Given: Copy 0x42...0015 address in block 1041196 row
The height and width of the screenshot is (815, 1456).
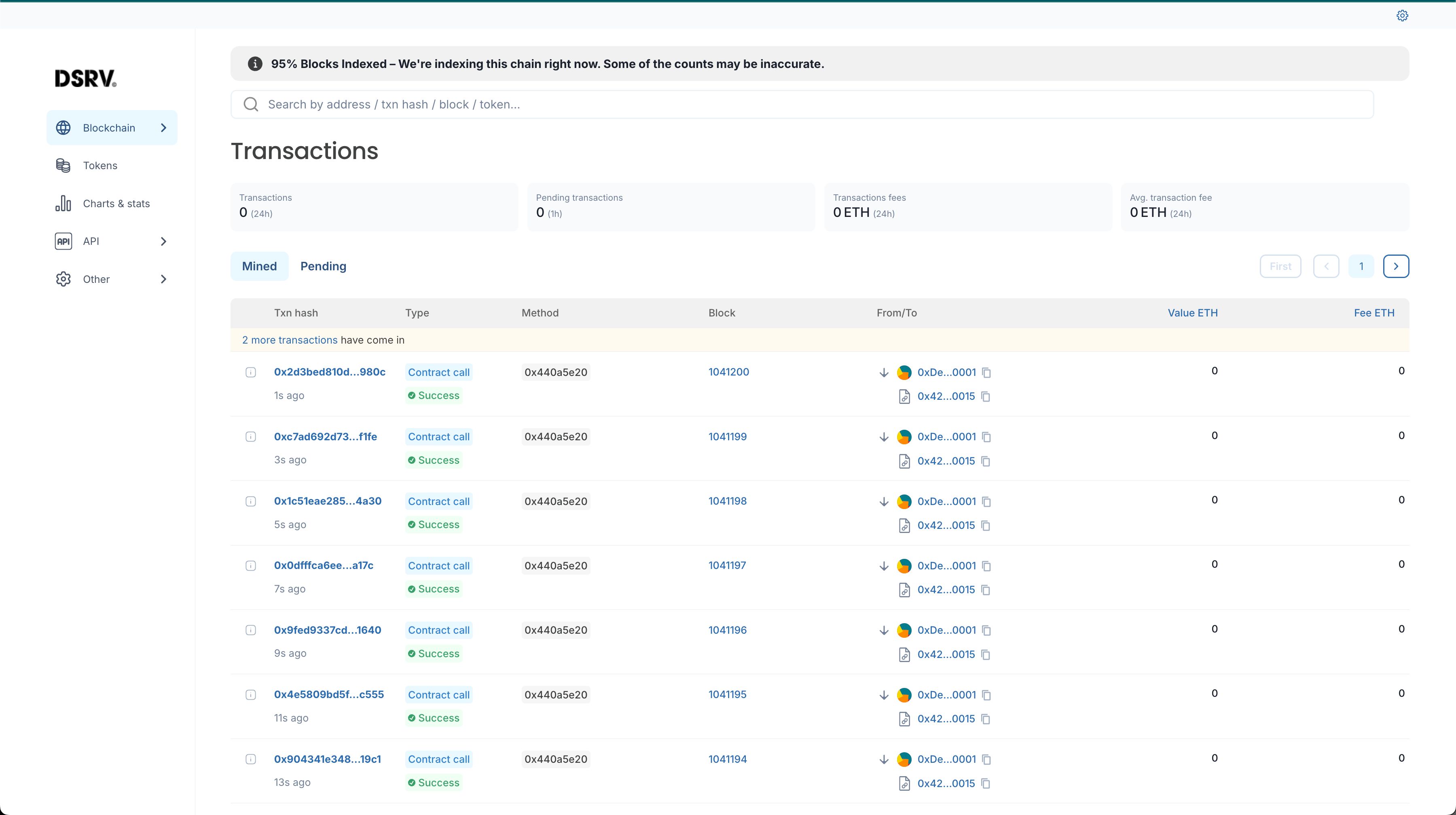Looking at the screenshot, I should (x=986, y=654).
